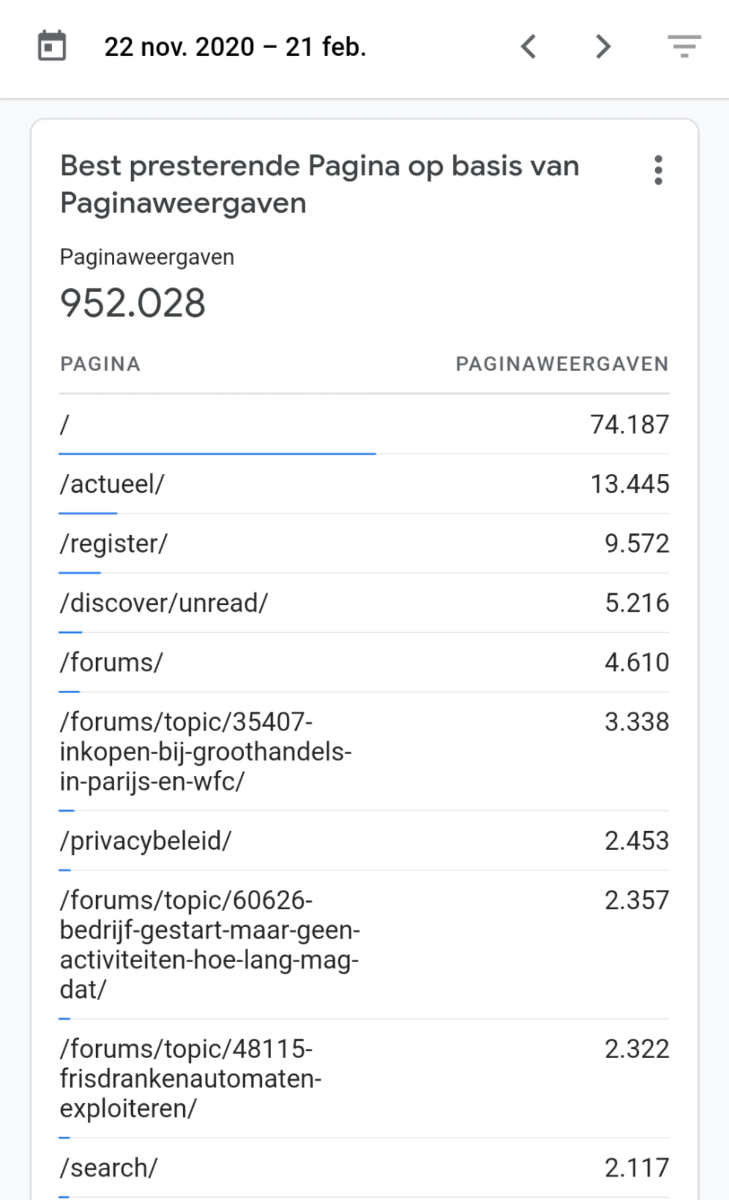This screenshot has height=1200, width=729.
Task: Open the /discover/unread/ page row
Action: 364,603
